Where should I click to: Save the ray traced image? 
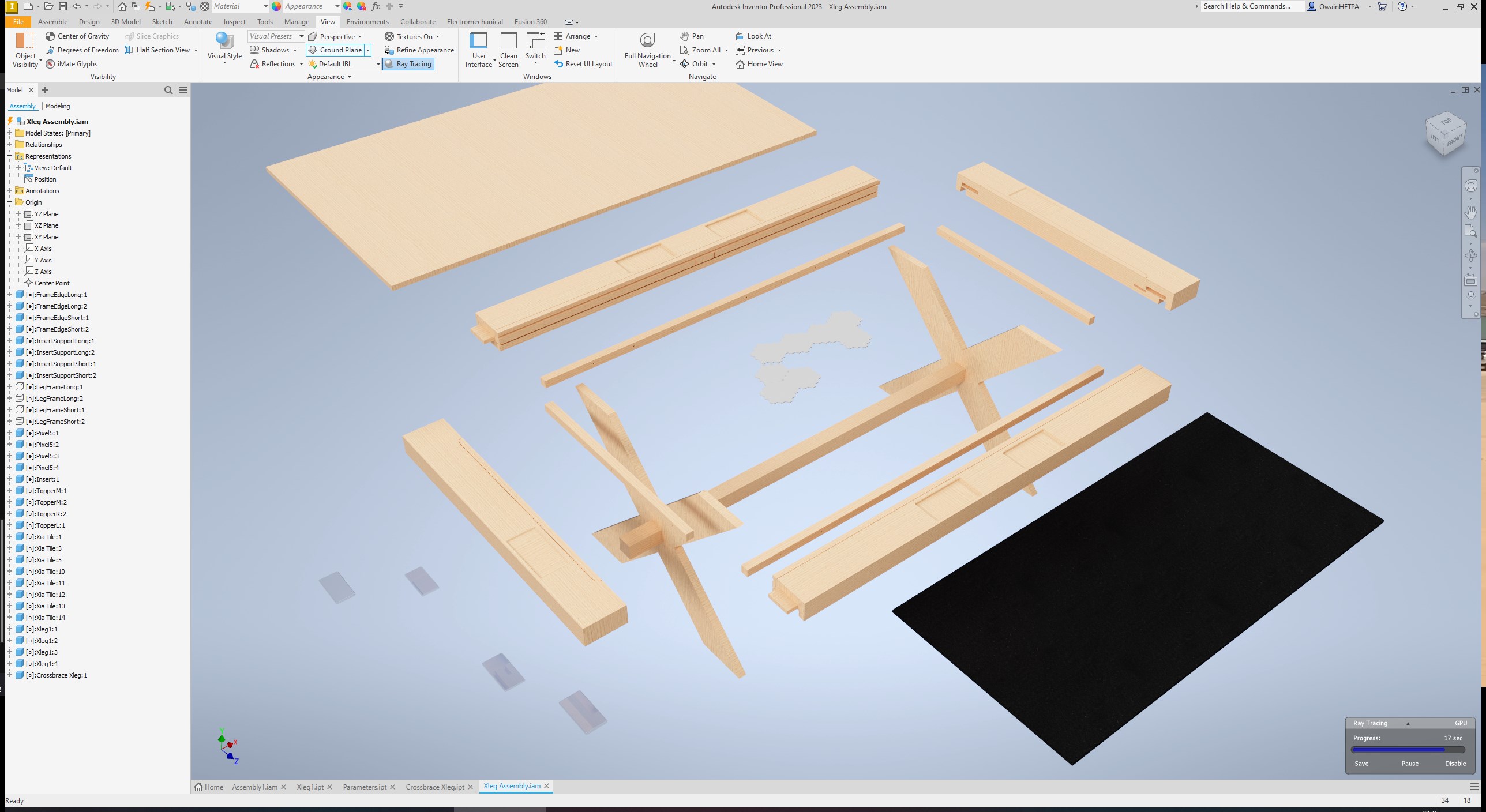coord(1361,764)
